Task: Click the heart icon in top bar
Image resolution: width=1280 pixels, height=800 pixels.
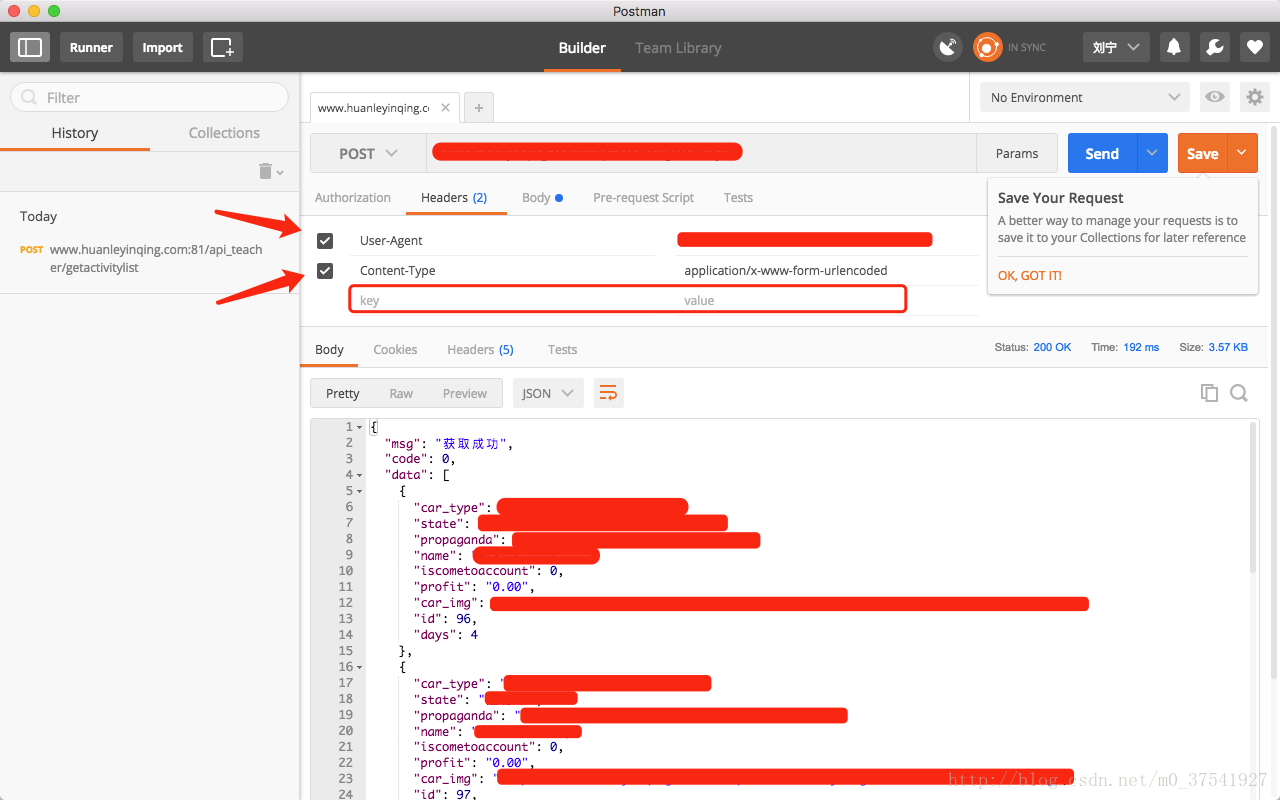Action: tap(1255, 47)
